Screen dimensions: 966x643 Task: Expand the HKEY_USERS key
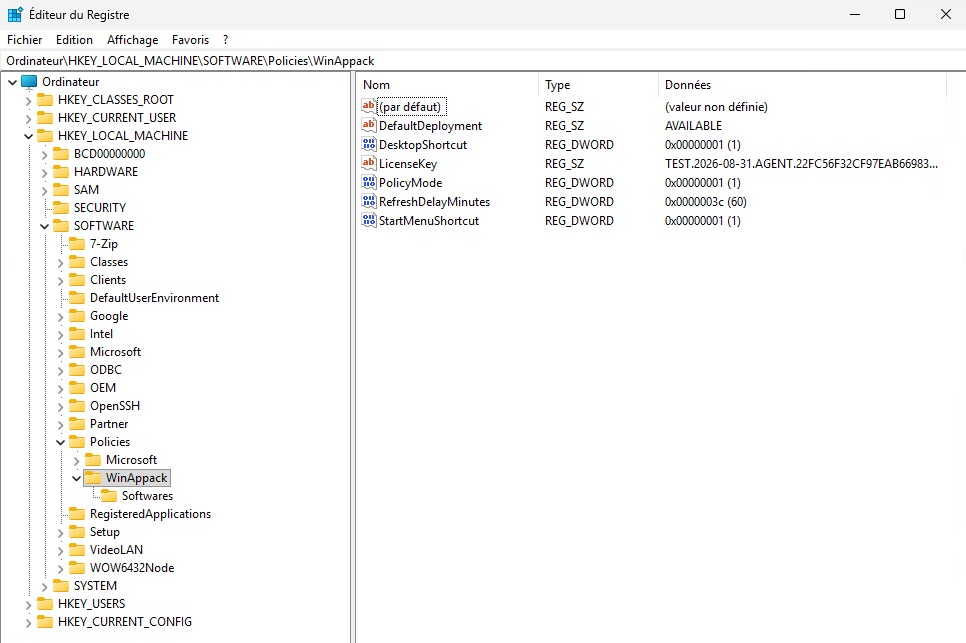pyautogui.click(x=28, y=605)
